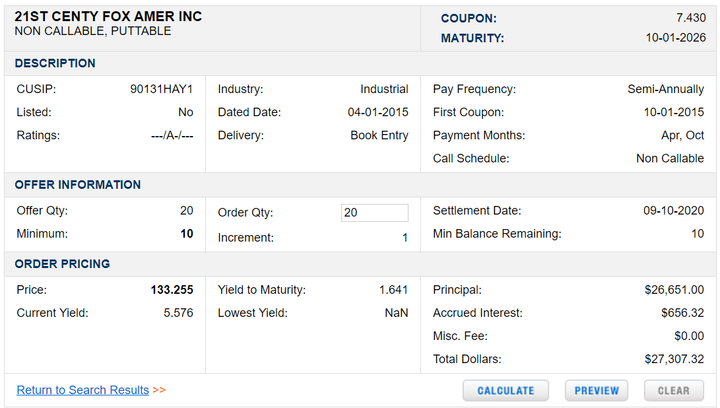This screenshot has width=720, height=408.
Task: Click the Accrued Interest amount $656.32
Action: [x=680, y=313]
